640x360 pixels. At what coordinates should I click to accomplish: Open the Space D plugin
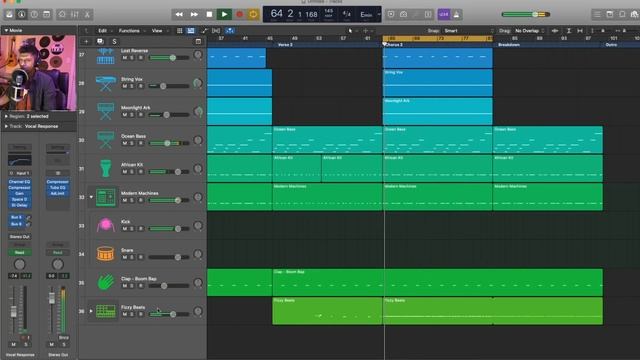click(19, 199)
